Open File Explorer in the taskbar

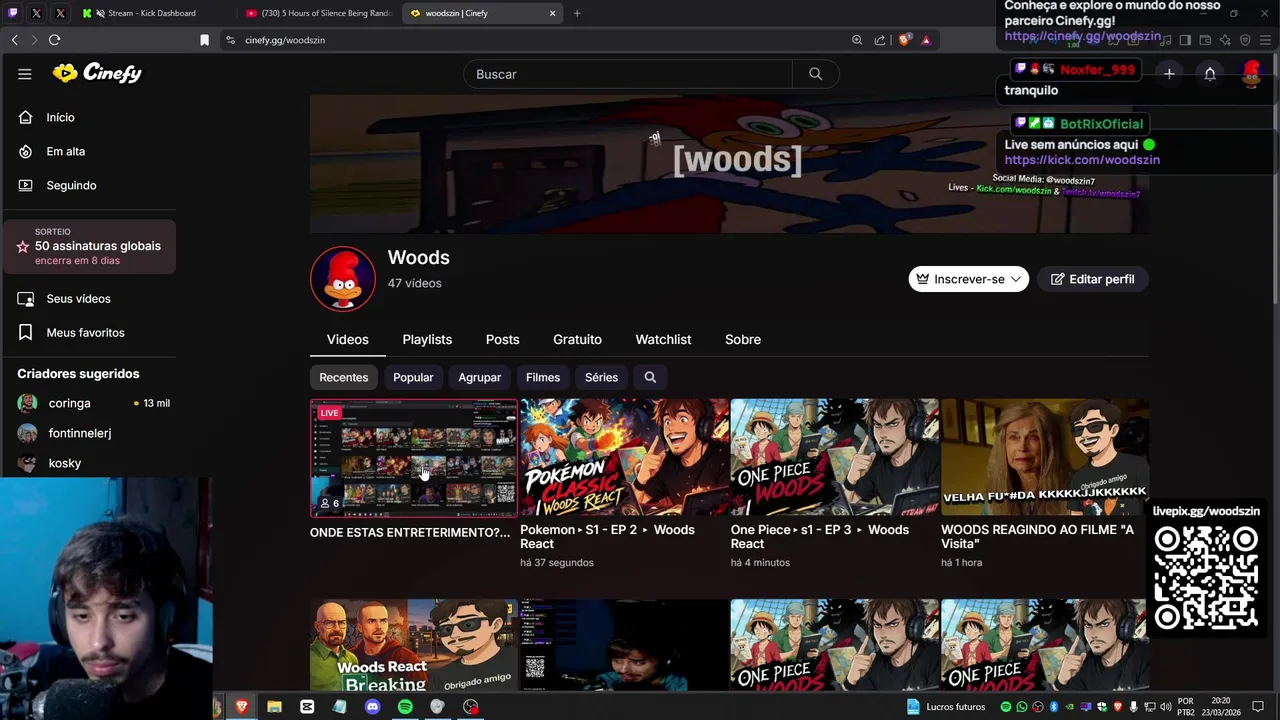(274, 707)
